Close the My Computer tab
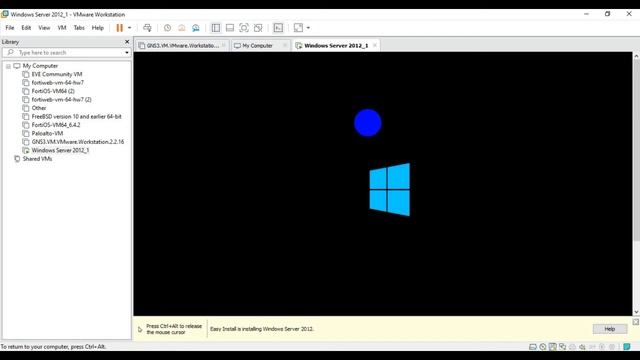Image resolution: width=640 pixels, height=360 pixels. pos(285,45)
